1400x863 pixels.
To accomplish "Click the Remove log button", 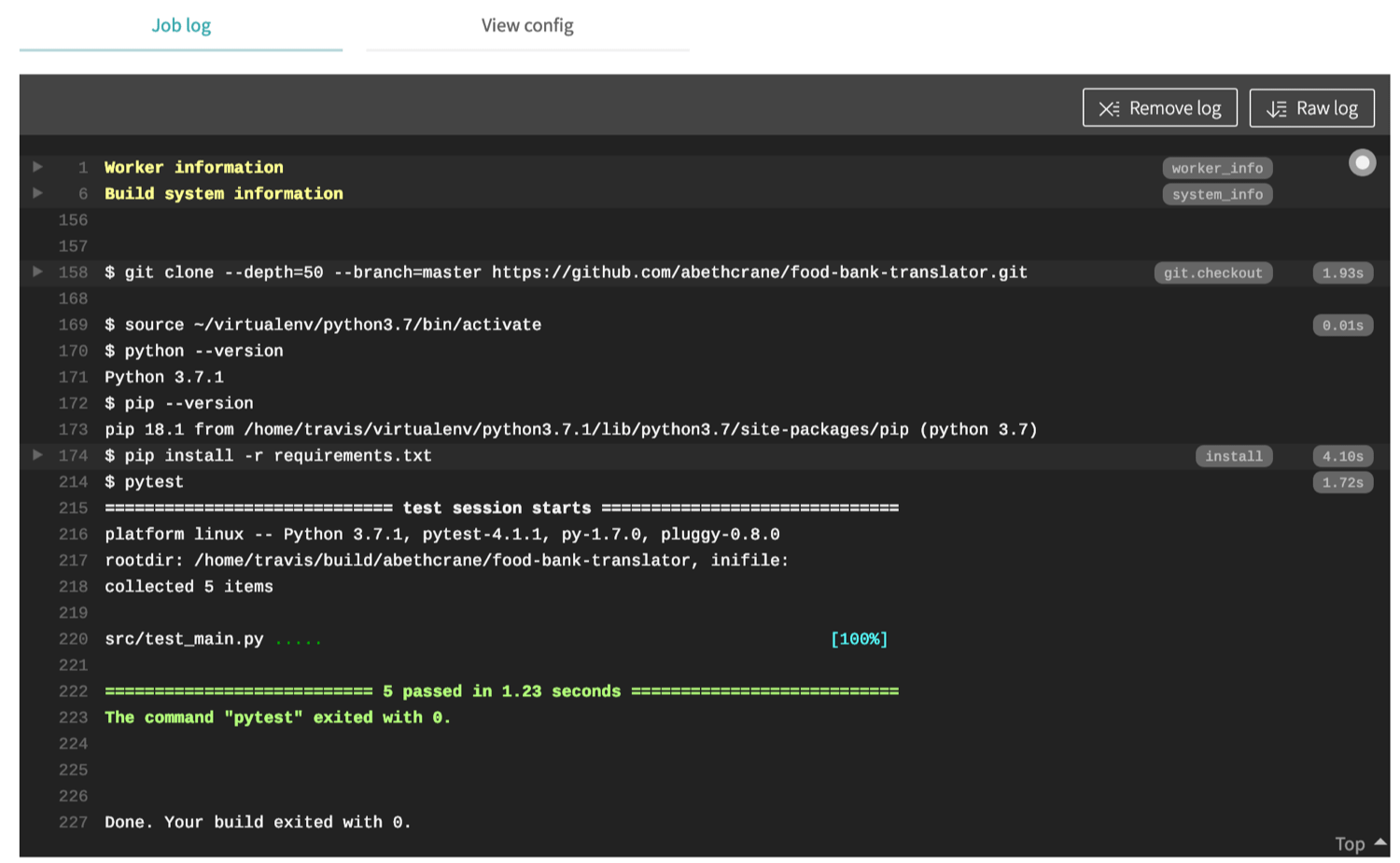I will click(1159, 107).
